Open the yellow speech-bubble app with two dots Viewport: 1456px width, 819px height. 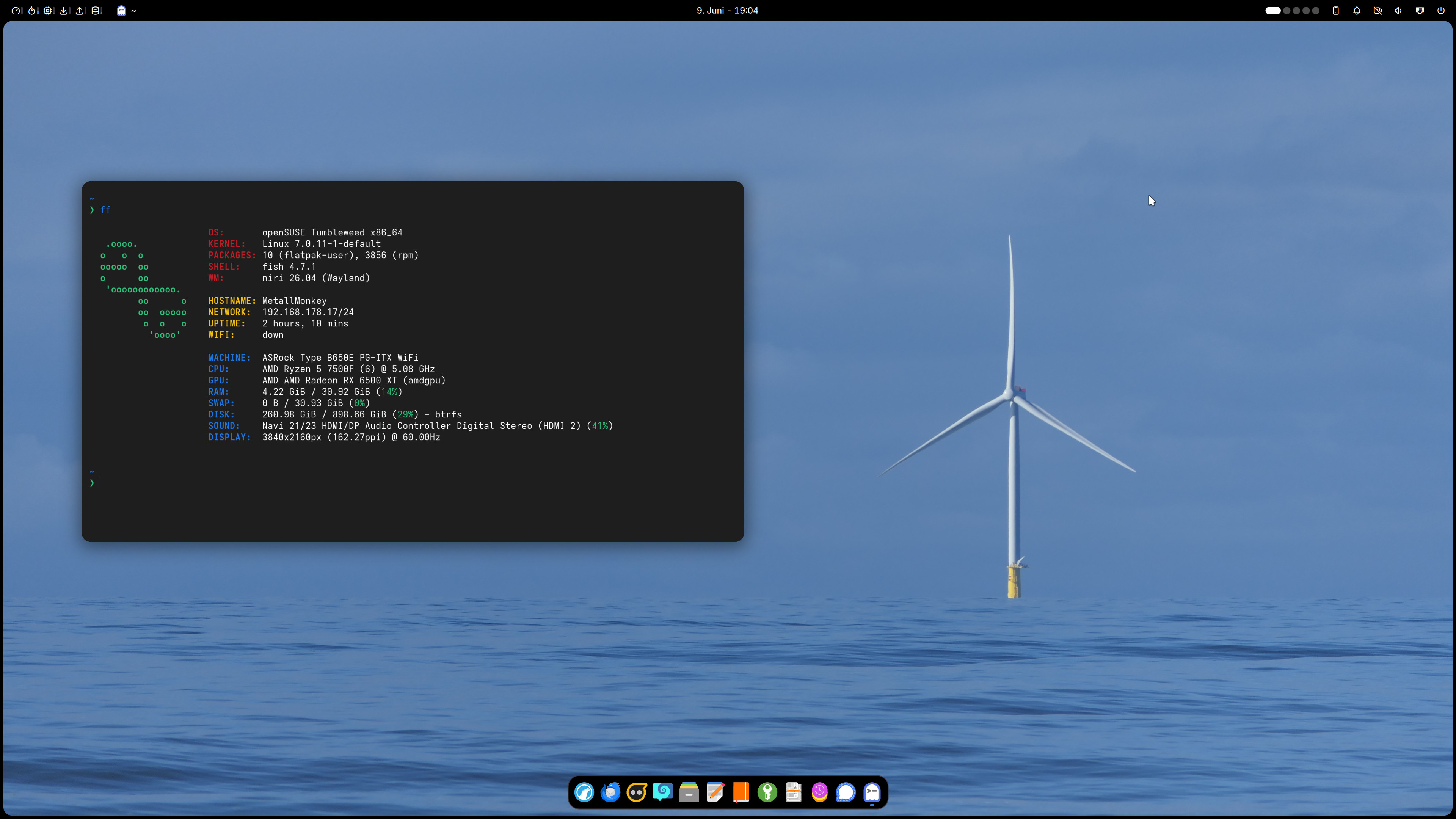point(637,792)
